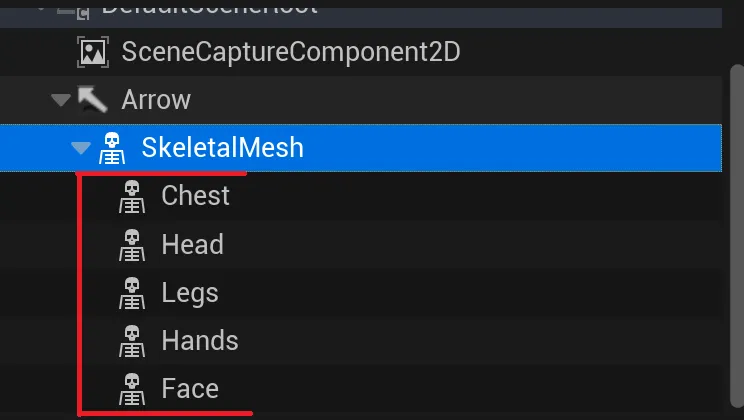Screen dimensions: 744x420
Task: Collapse the Arrow component tree node
Action: click(x=61, y=100)
